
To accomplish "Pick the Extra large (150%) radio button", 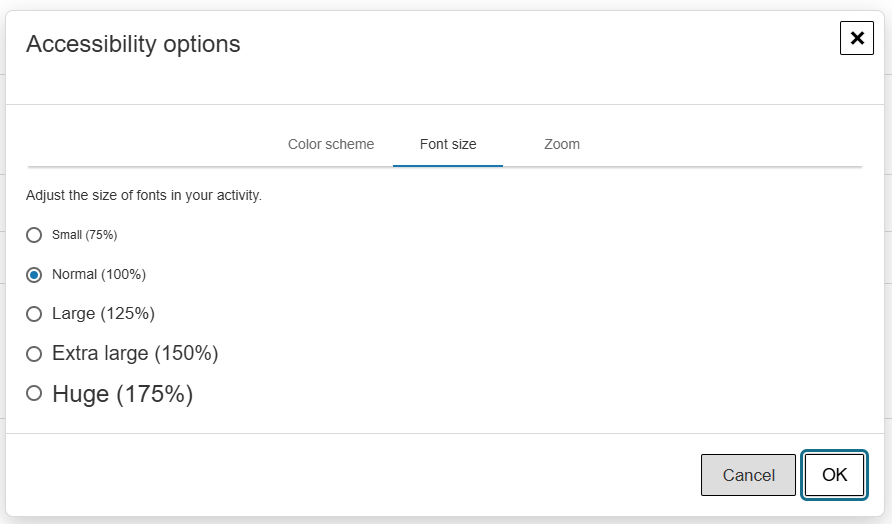I will pos(34,354).
